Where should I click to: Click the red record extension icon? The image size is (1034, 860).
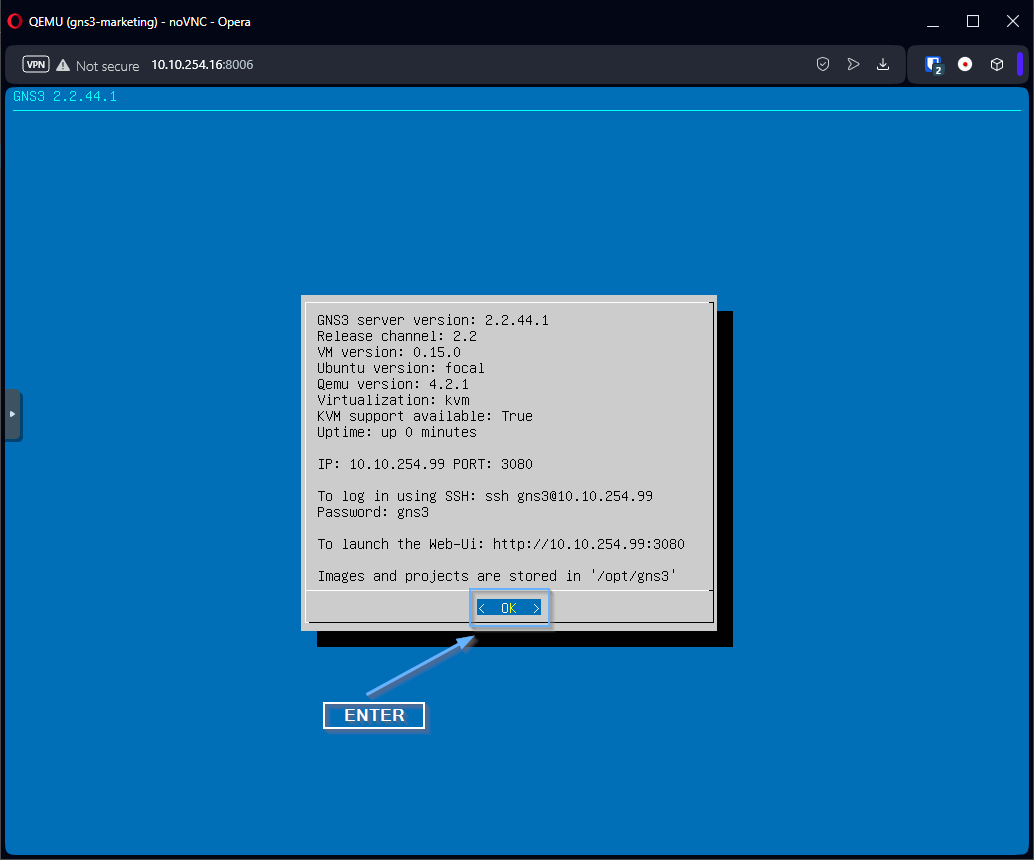965,64
